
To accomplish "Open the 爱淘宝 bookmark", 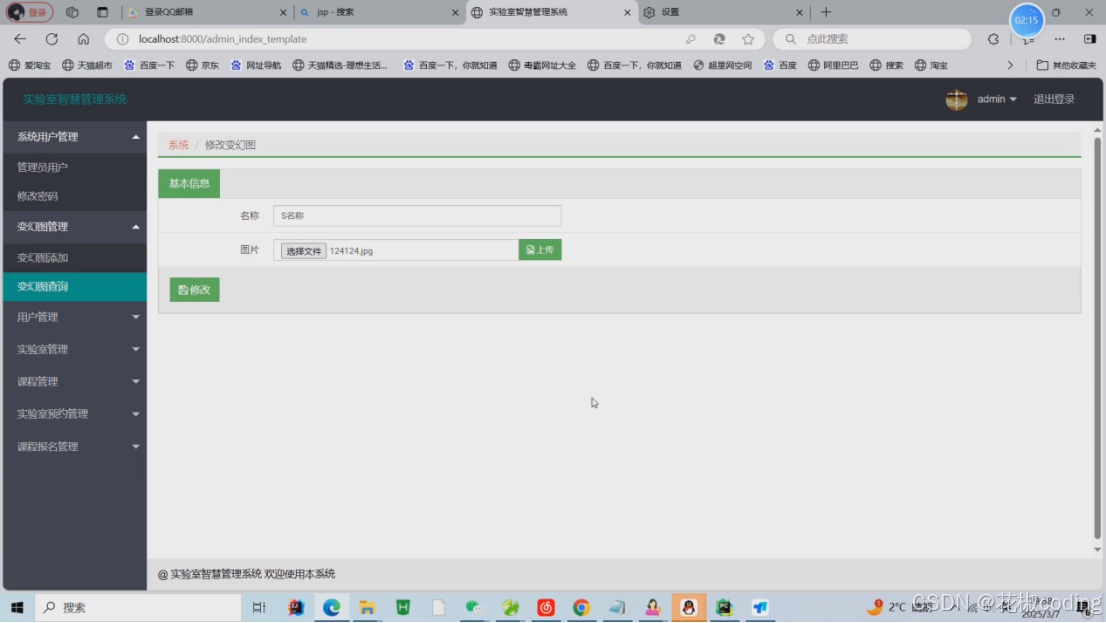I will coord(30,65).
